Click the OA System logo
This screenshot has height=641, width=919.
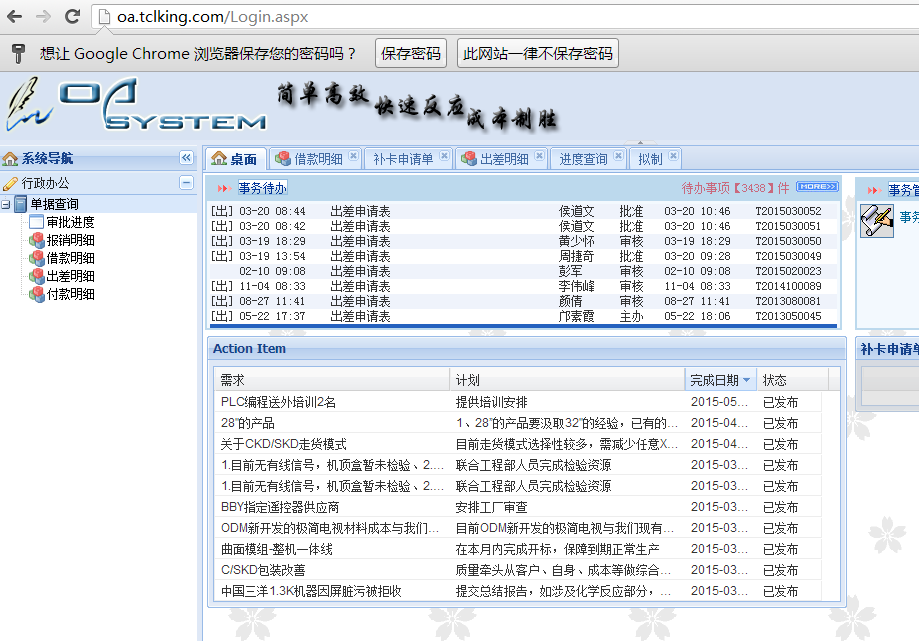136,104
